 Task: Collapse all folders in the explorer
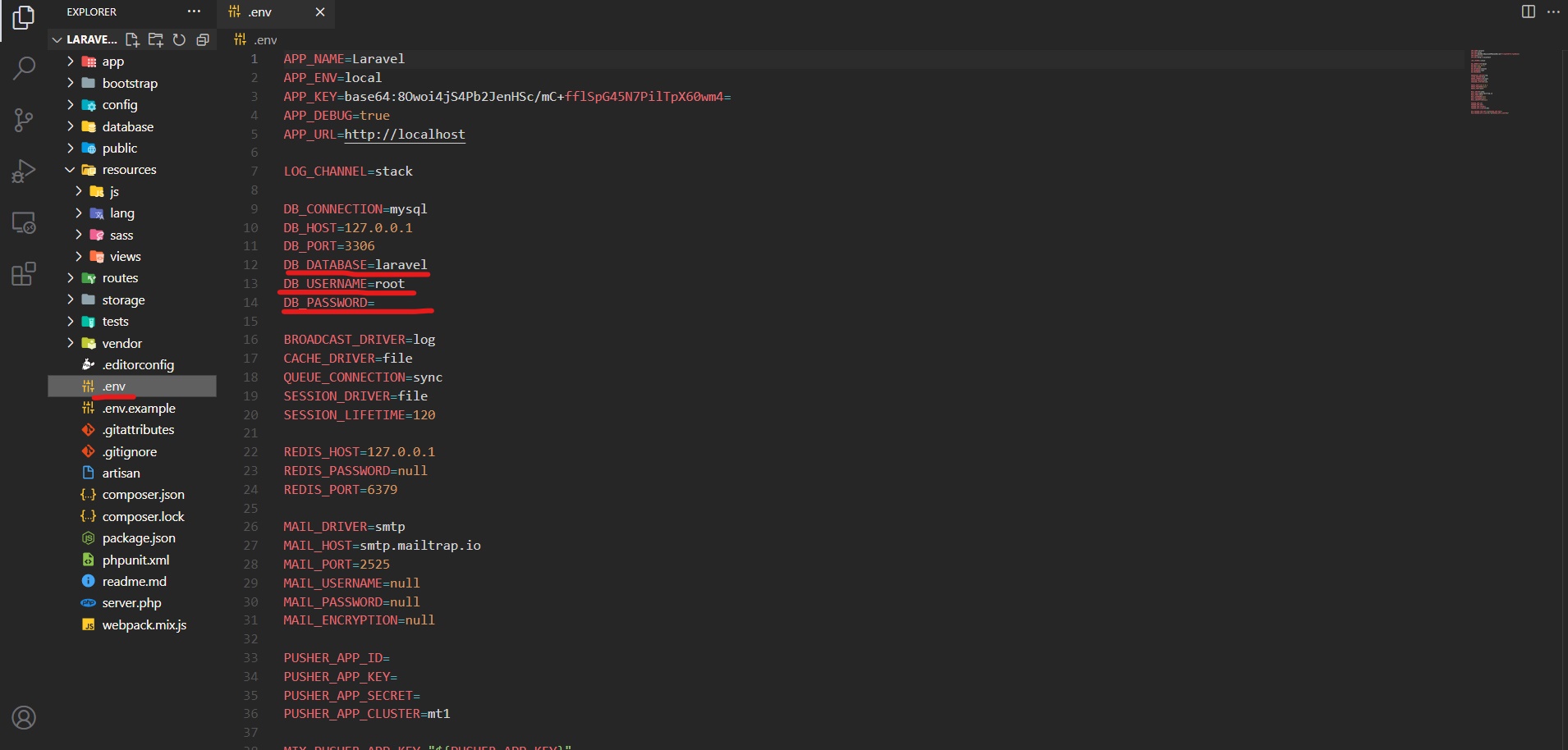(202, 39)
